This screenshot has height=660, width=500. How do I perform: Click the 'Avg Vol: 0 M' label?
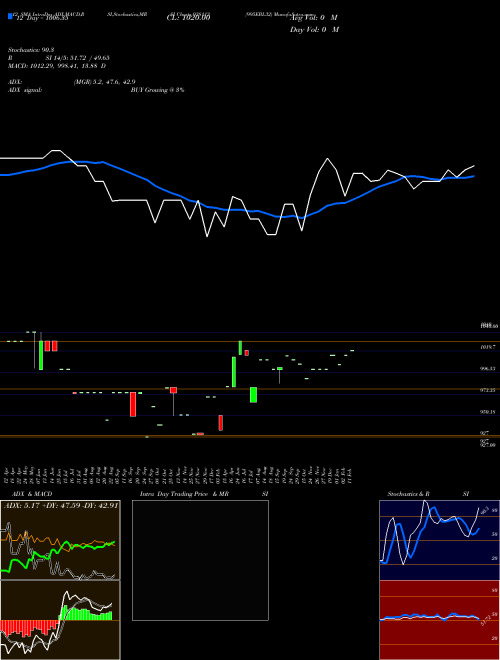[314, 18]
